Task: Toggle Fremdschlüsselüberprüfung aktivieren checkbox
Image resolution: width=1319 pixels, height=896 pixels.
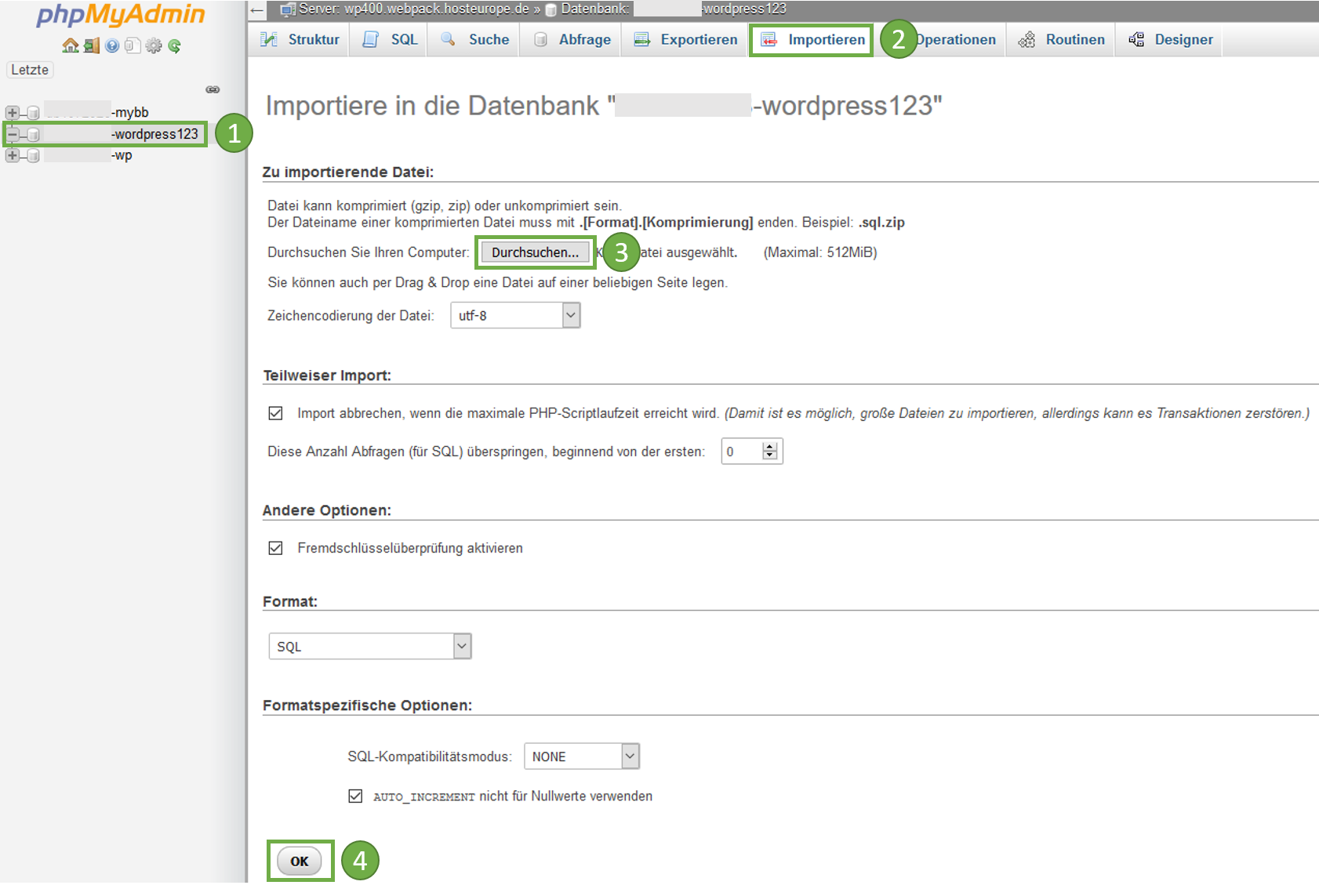Action: click(x=275, y=548)
